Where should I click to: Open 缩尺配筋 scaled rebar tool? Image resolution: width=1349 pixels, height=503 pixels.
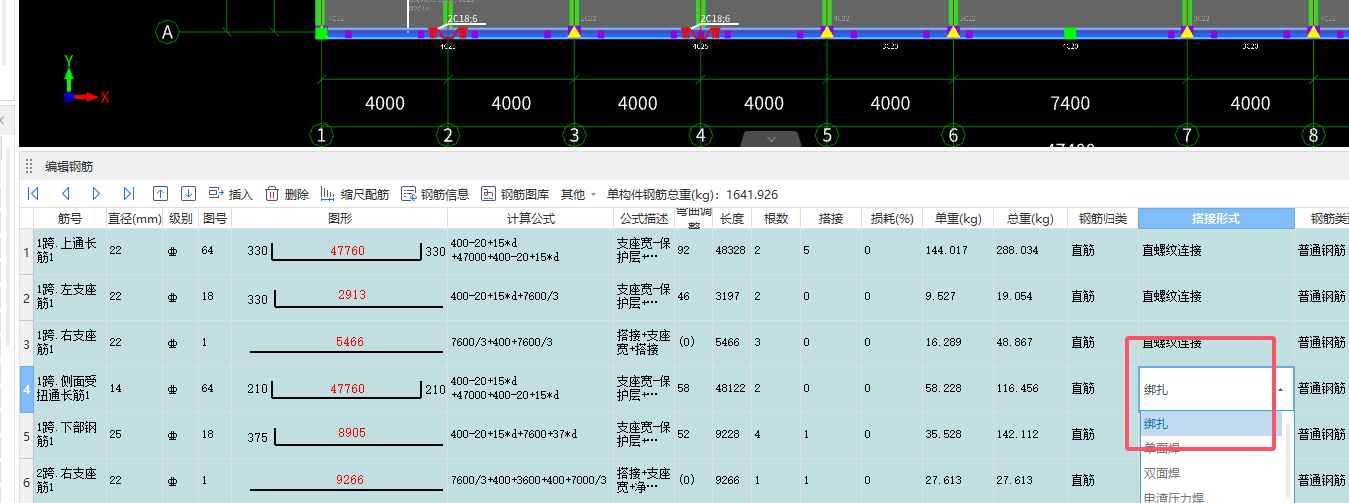[355, 194]
